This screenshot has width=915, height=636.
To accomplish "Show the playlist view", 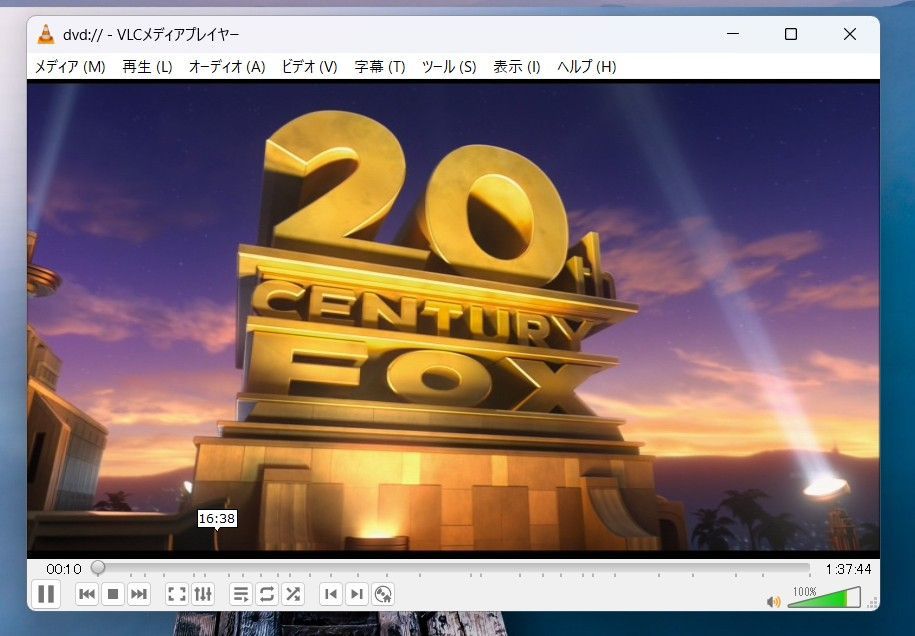I will pos(241,595).
